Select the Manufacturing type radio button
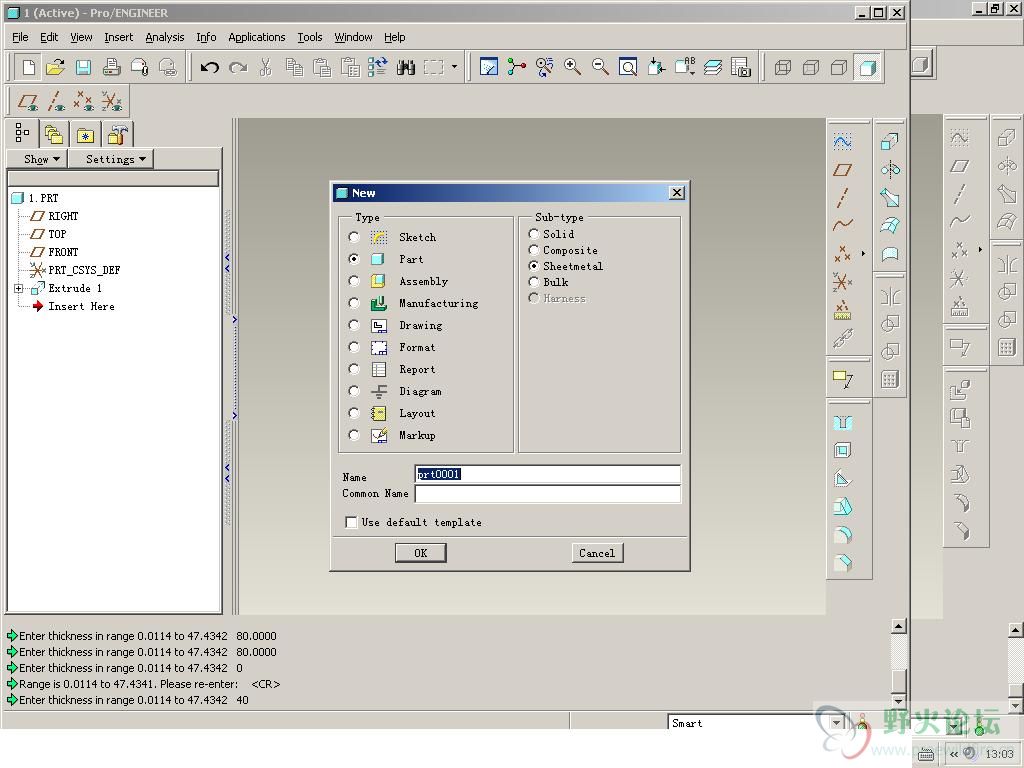Viewport: 1024px width, 768px height. tap(353, 303)
